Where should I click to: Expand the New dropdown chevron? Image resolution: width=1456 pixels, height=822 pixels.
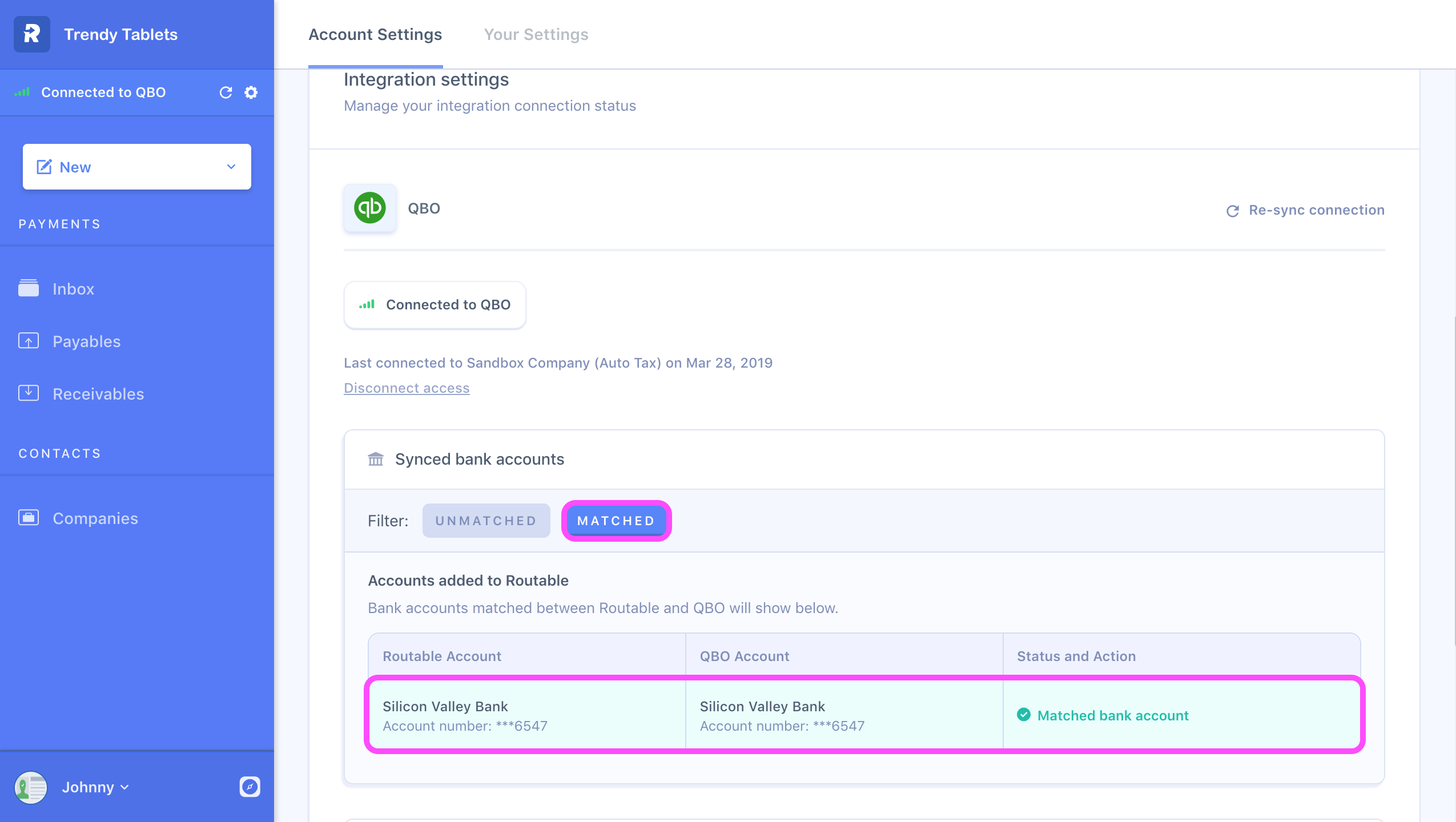click(x=231, y=167)
